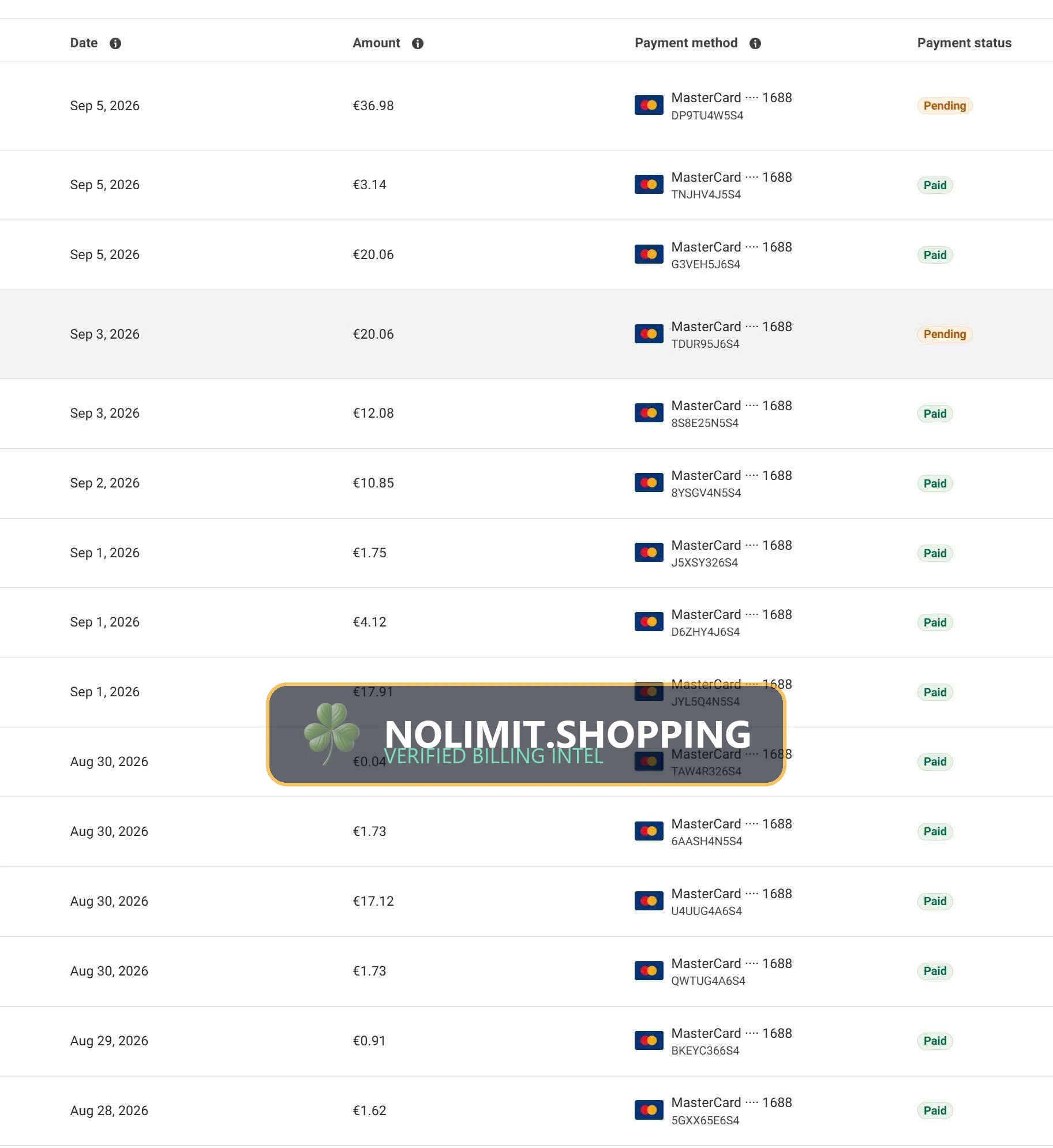The height and width of the screenshot is (1148, 1053).
Task: Click the Pending badge for €36.98 payment
Action: point(945,106)
